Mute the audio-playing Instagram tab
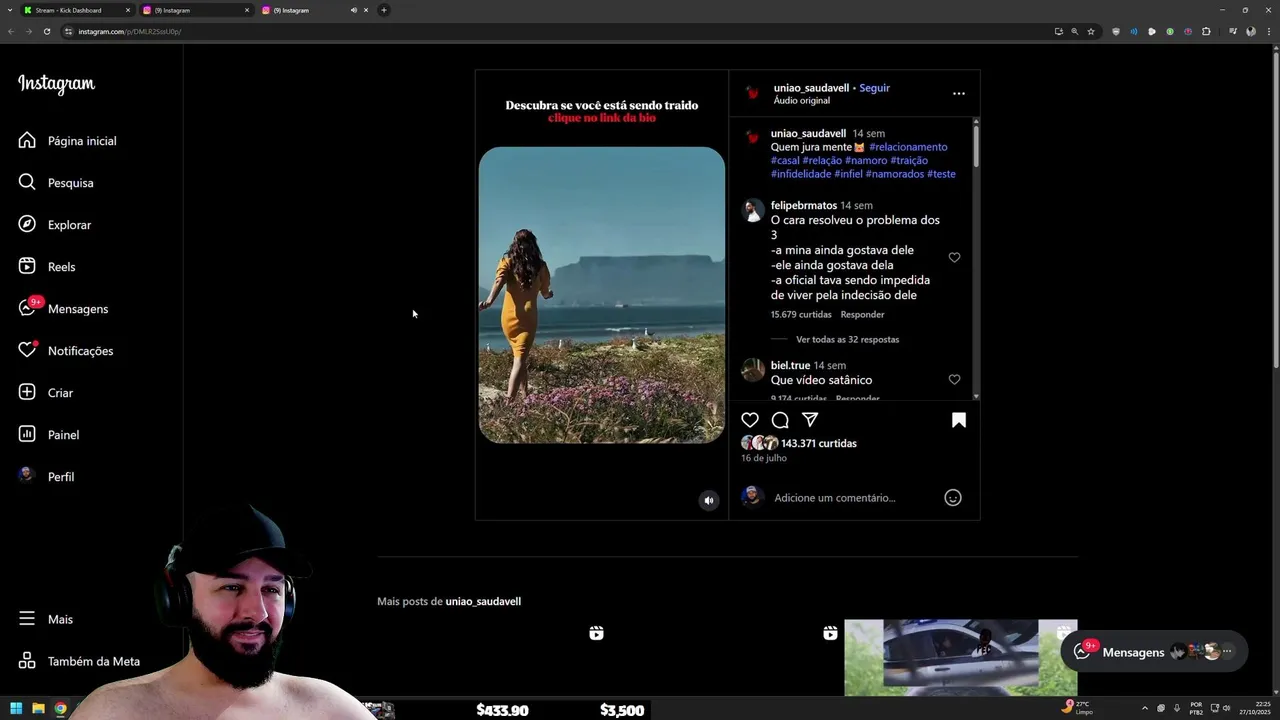This screenshot has width=1280, height=720. click(x=353, y=10)
